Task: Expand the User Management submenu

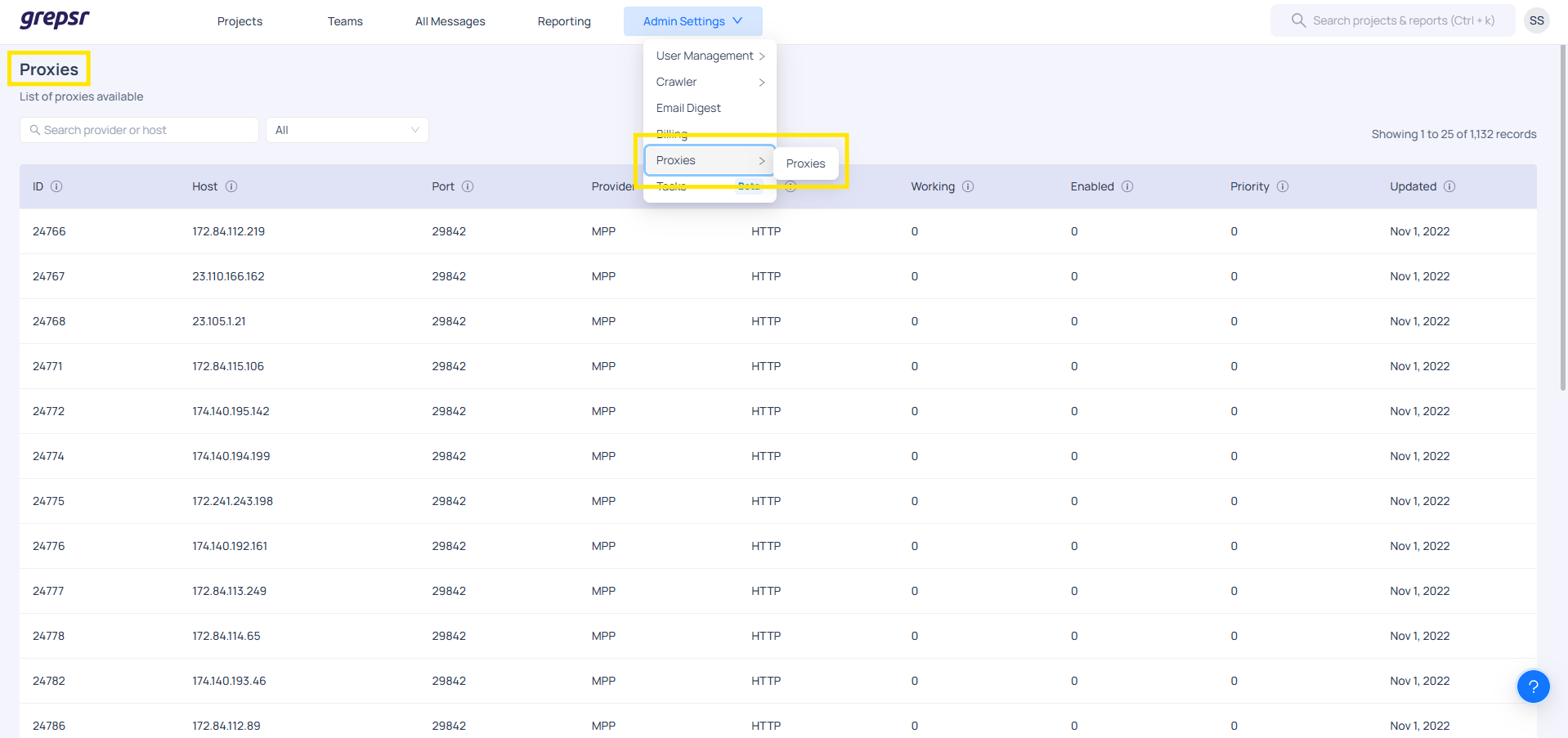Action: coord(709,56)
